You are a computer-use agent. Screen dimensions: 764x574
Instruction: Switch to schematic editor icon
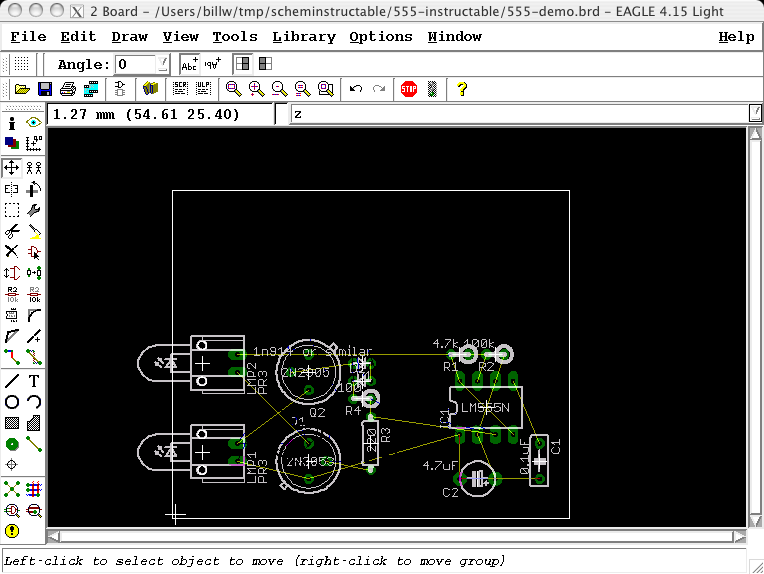120,89
